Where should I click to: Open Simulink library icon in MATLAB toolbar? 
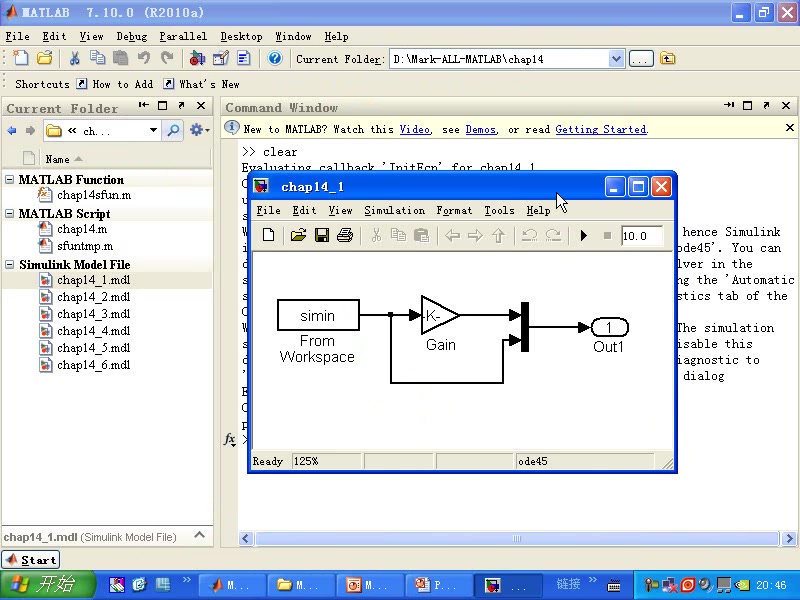tap(197, 59)
